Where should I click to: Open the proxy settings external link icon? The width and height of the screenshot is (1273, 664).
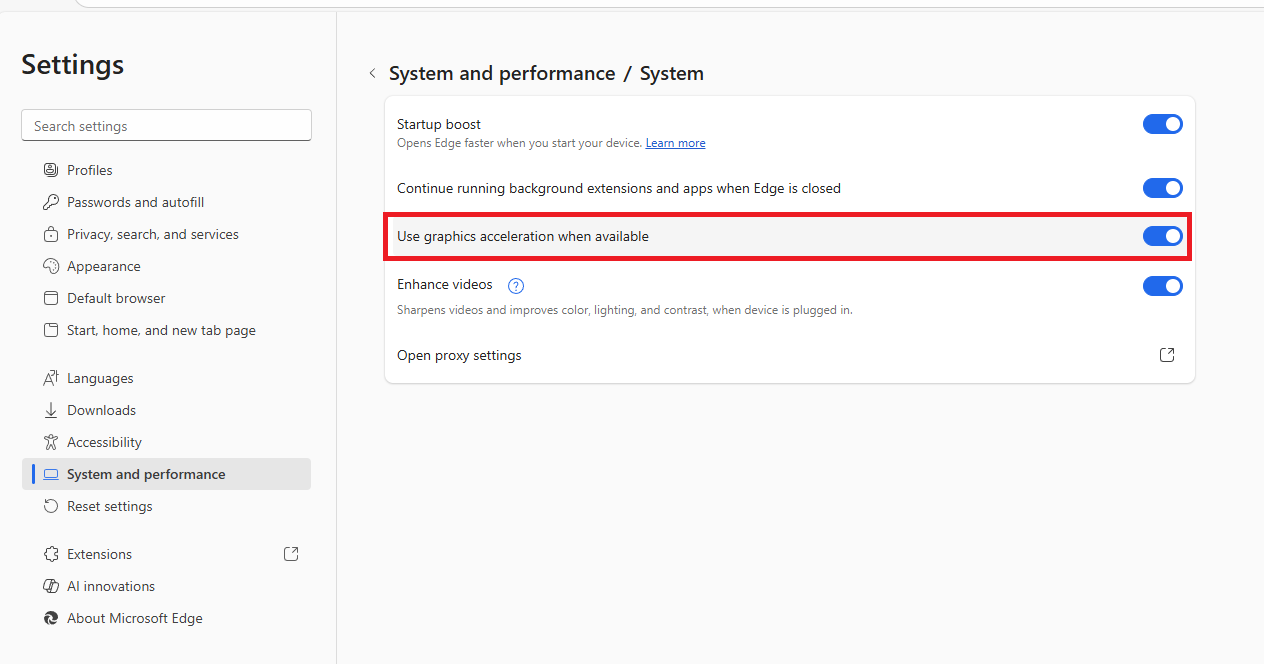click(x=1167, y=355)
